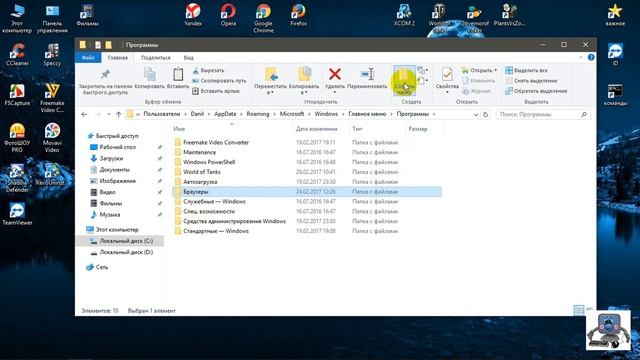
Task: Expand address bar history dropdown
Action: click(x=476, y=115)
